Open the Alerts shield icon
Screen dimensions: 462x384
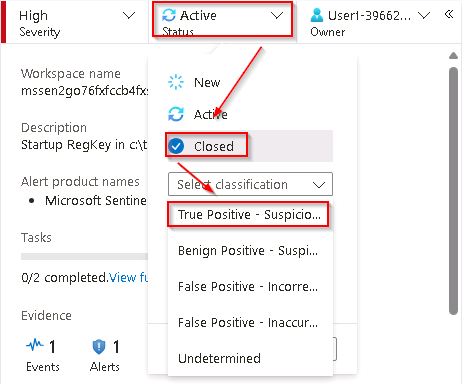click(99, 346)
